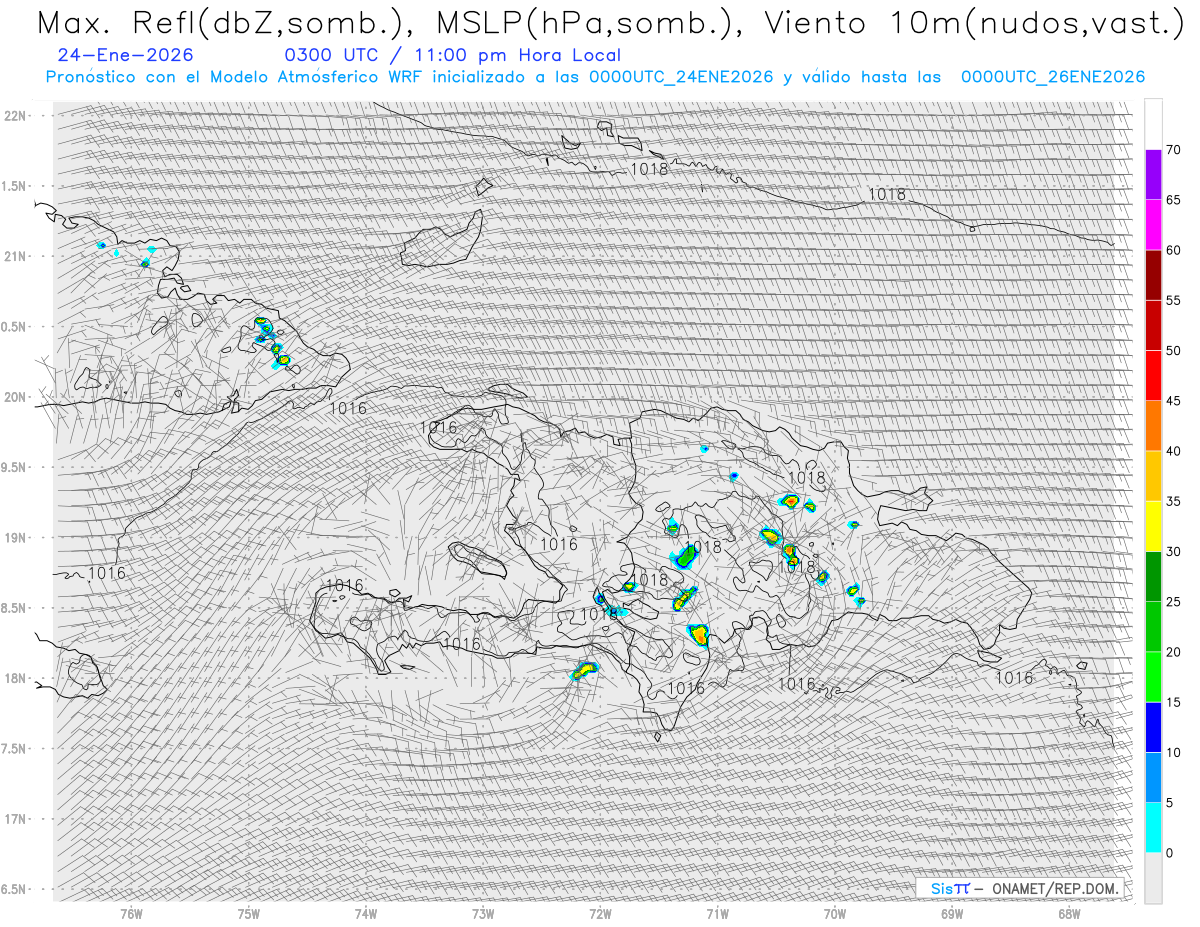The width and height of the screenshot is (1200, 927).
Task: Click the "45" value on the color scale
Action: (x=1173, y=401)
